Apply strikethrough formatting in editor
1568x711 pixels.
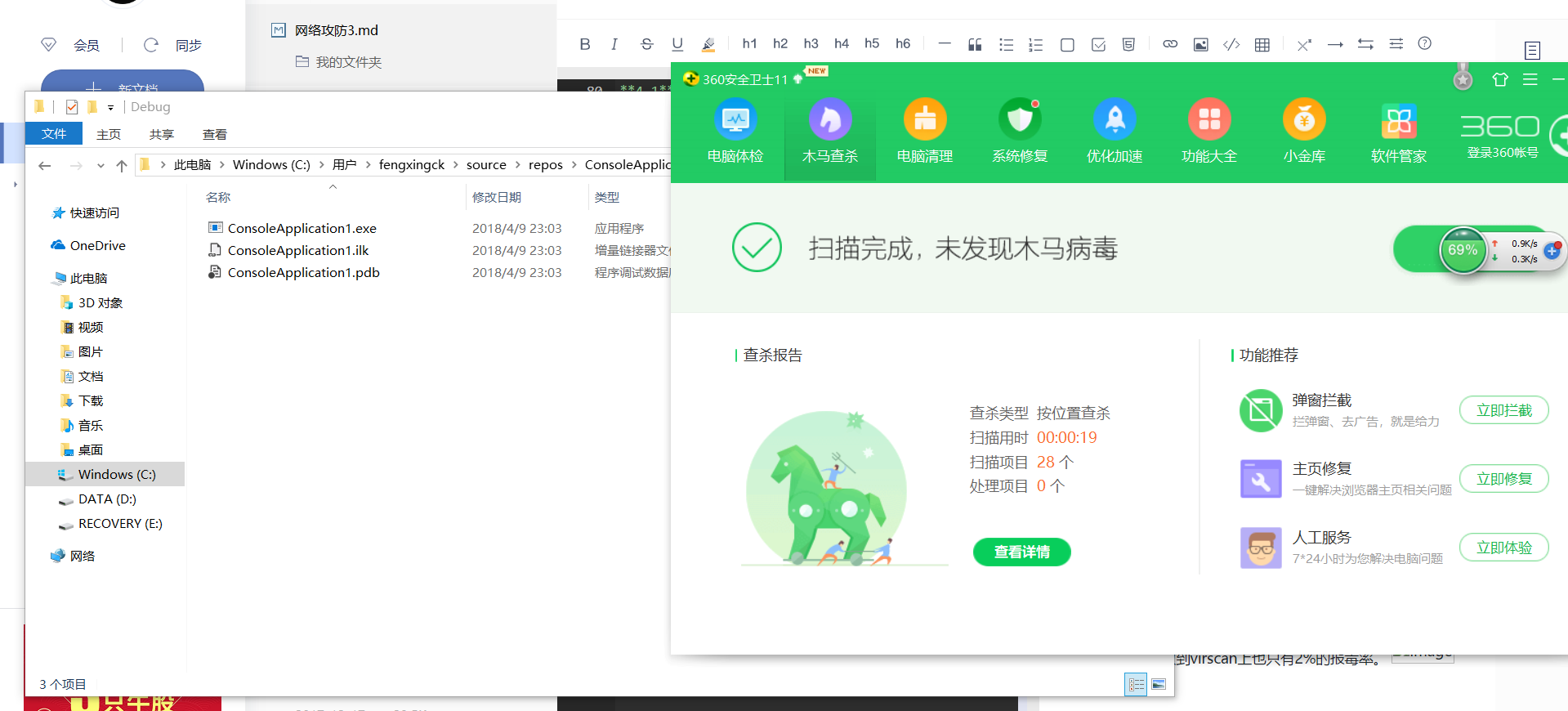click(646, 44)
